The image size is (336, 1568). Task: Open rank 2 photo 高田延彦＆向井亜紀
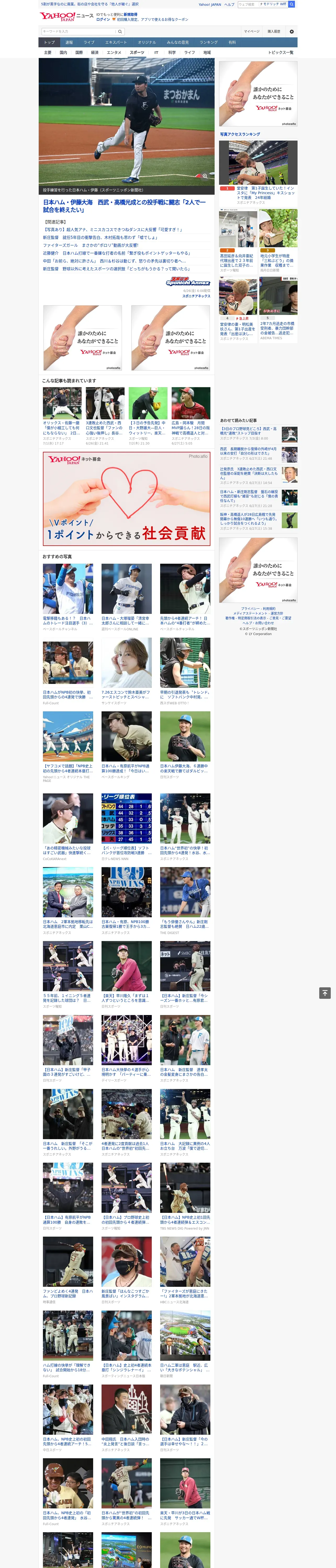pos(238,228)
